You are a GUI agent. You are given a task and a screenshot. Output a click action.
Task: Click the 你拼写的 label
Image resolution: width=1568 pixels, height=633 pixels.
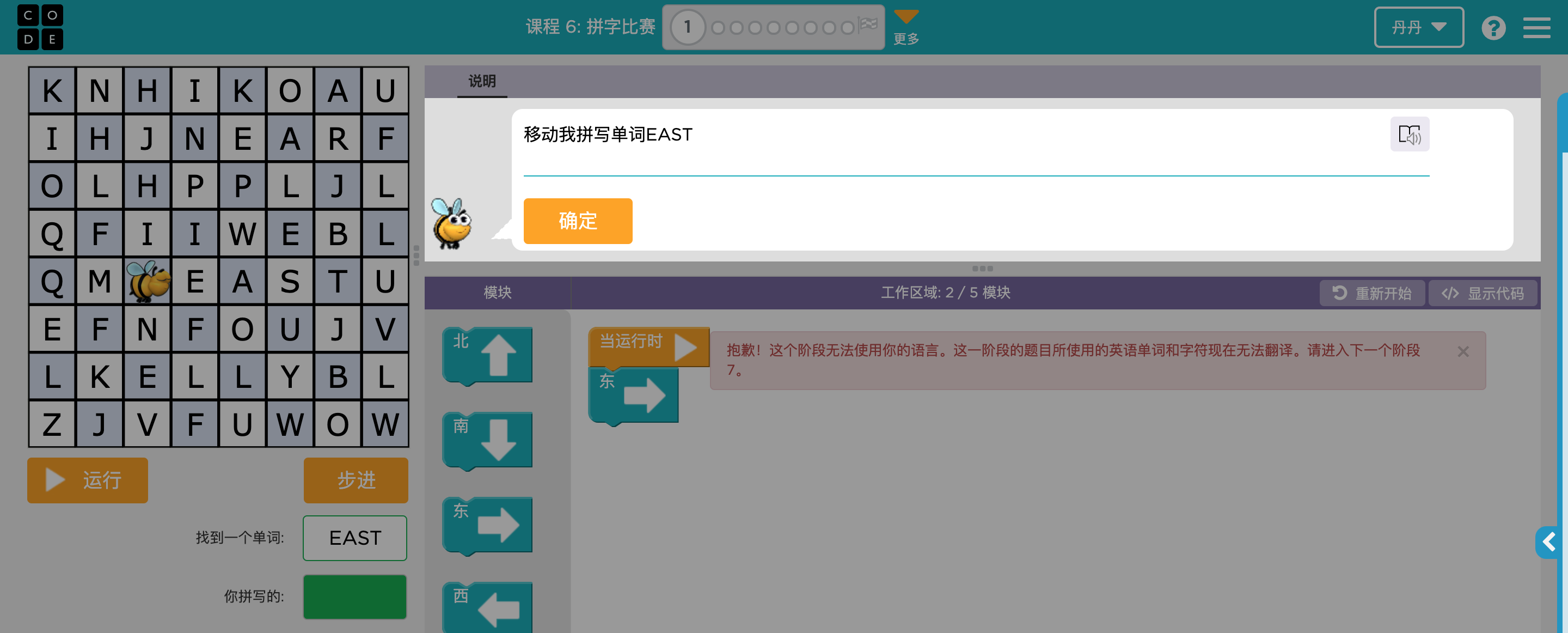click(254, 597)
